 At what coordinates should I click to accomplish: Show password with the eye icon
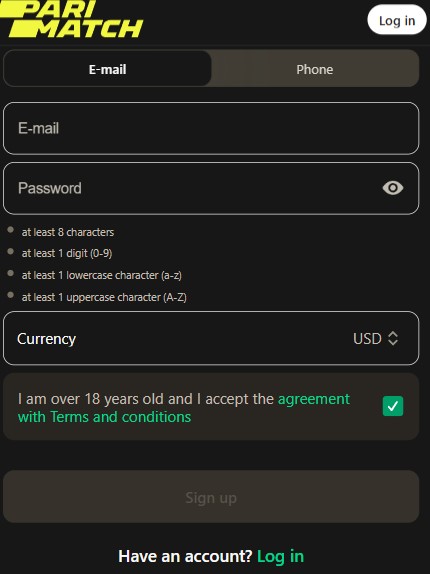(x=393, y=188)
